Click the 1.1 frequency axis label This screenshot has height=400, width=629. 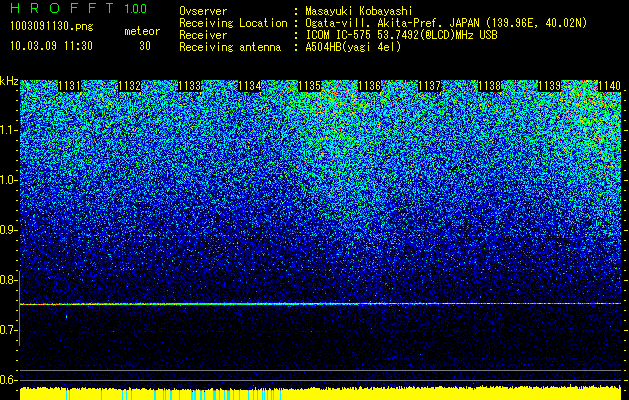point(7,130)
